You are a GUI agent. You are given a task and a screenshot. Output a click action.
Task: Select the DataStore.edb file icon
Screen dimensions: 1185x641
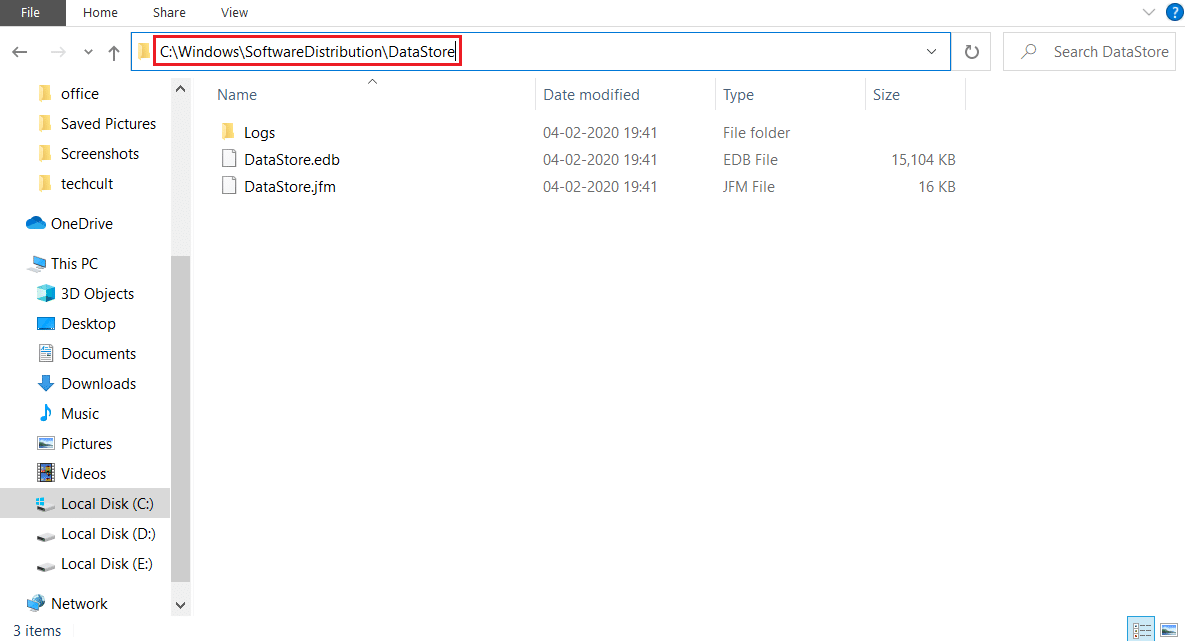(228, 159)
